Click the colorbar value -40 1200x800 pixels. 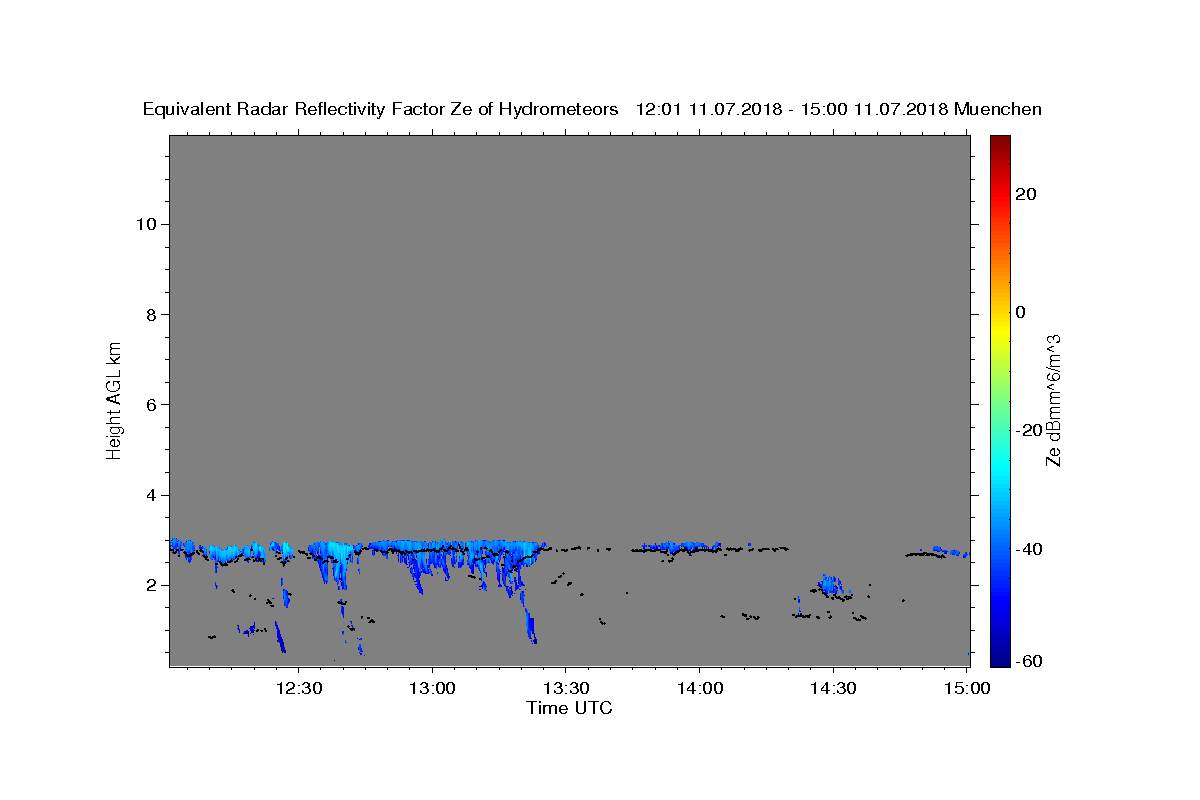(x=1029, y=549)
